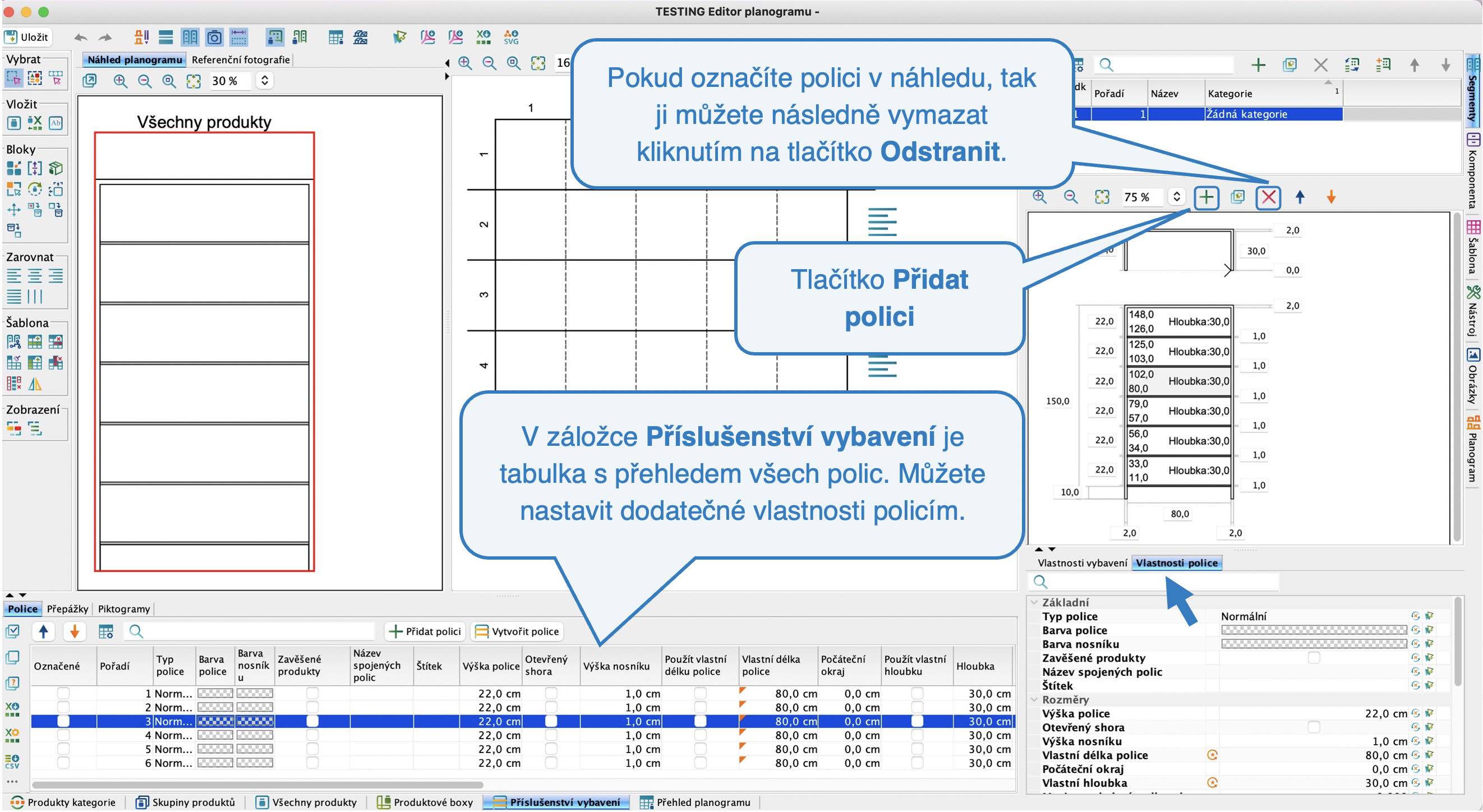Fit planogram preview to window
1483x812 pixels.
coord(194,81)
